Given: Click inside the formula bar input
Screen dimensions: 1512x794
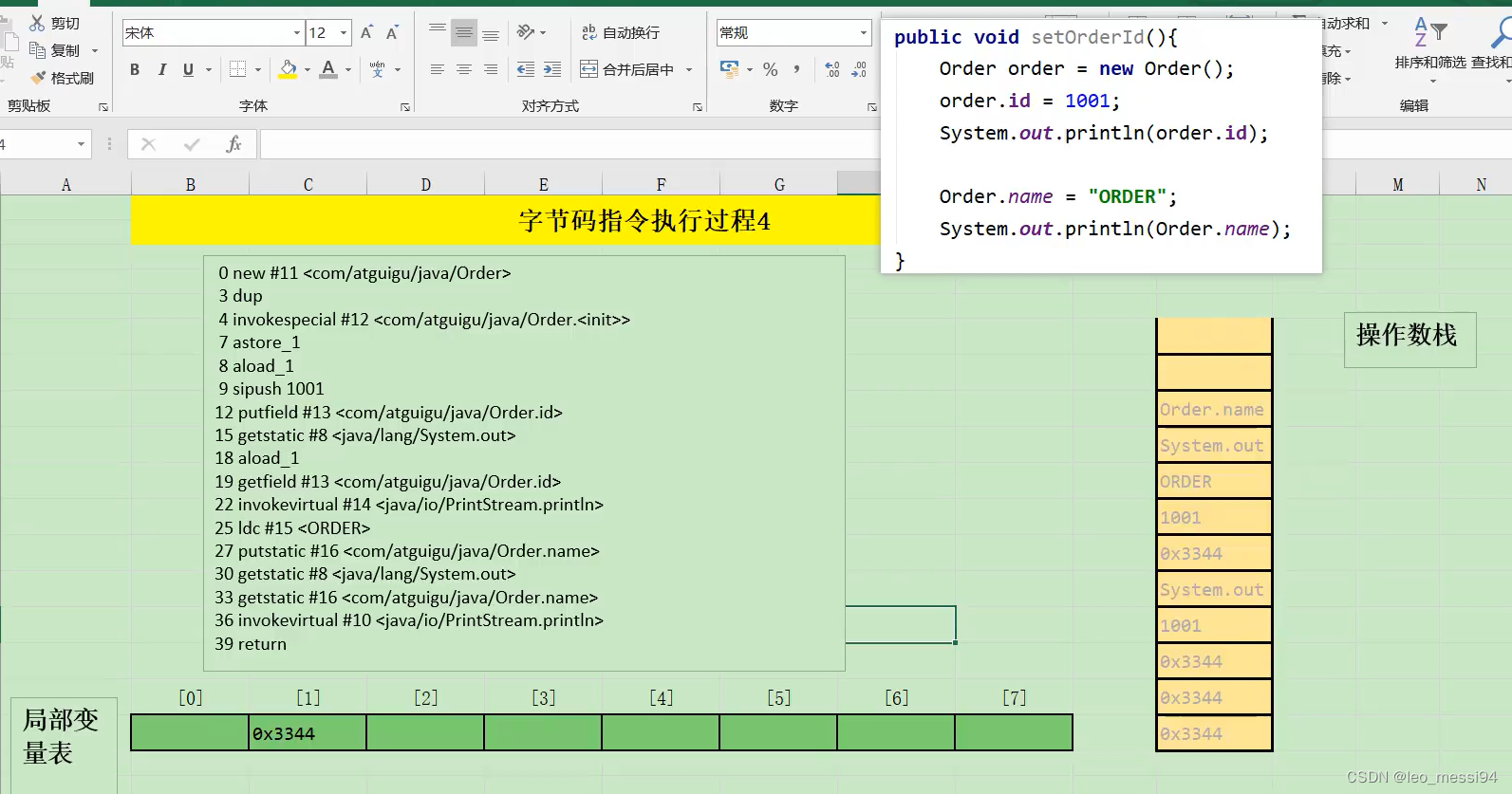Looking at the screenshot, I should [570, 144].
